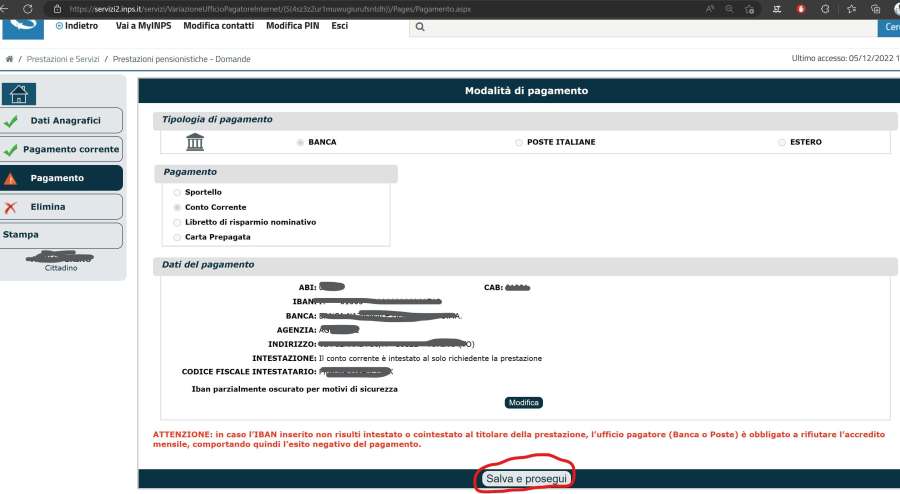Screen dimensions: 900x494
Task: Click the home icon in the sidebar
Action: (20, 94)
